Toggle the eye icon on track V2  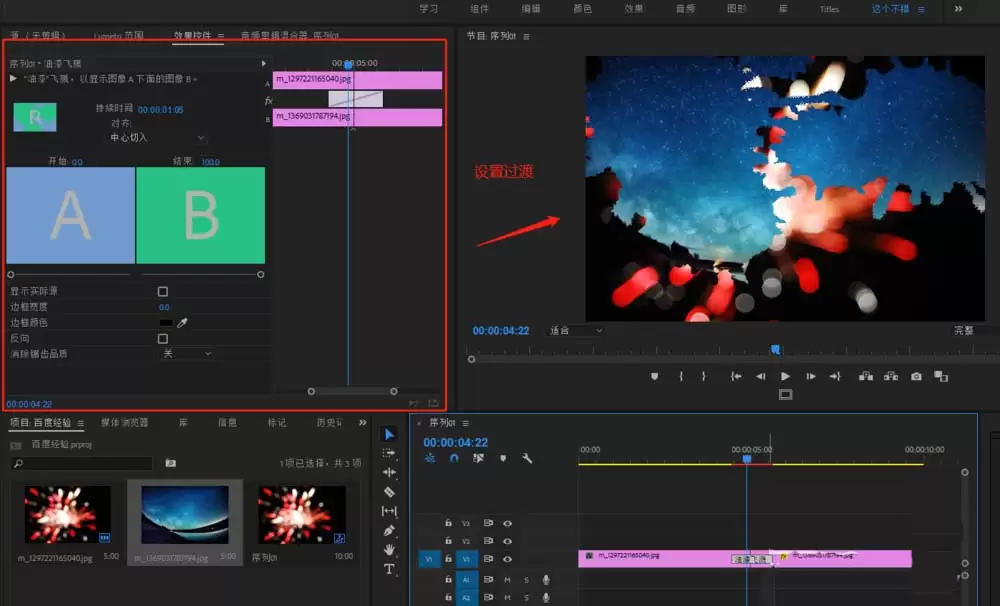509,541
